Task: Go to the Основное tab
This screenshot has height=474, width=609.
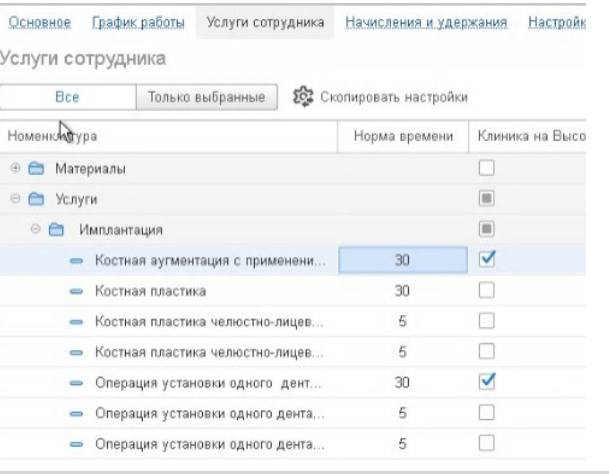Action: pyautogui.click(x=39, y=22)
